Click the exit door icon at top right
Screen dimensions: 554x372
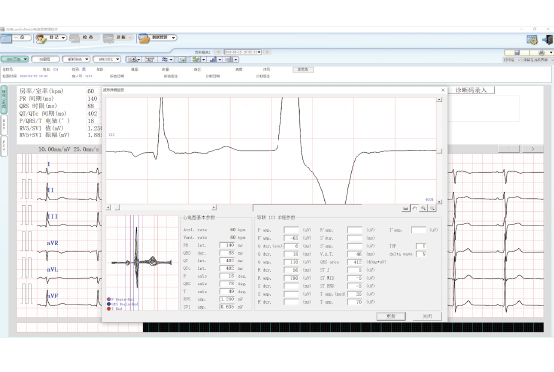tap(548, 40)
